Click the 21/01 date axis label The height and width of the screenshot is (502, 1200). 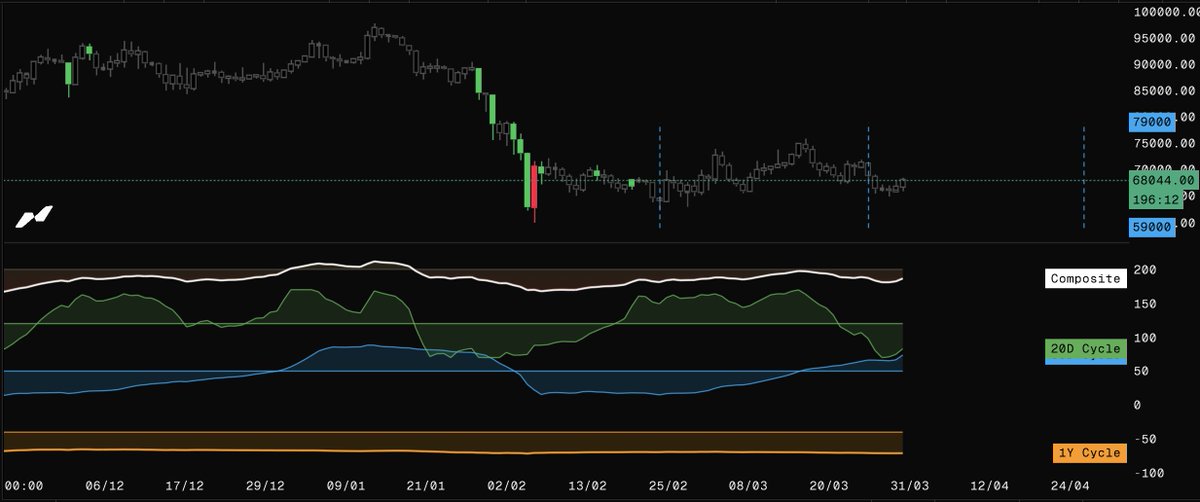pyautogui.click(x=427, y=485)
